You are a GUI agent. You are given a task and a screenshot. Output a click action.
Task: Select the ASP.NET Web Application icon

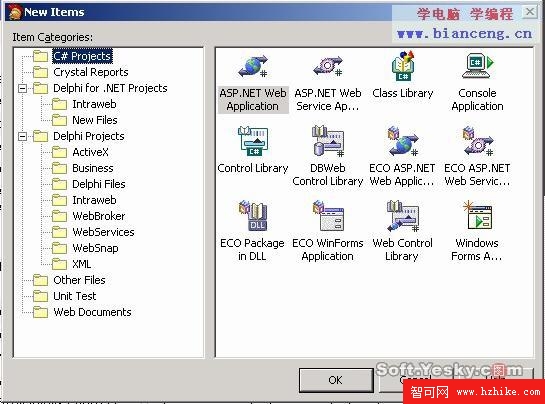(253, 66)
